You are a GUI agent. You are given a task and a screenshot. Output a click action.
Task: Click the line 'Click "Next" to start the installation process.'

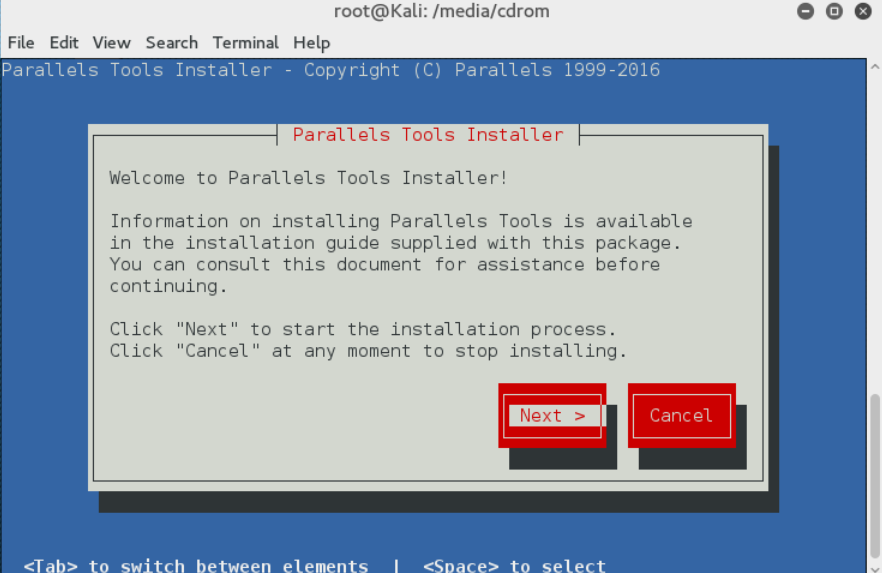pos(363,329)
